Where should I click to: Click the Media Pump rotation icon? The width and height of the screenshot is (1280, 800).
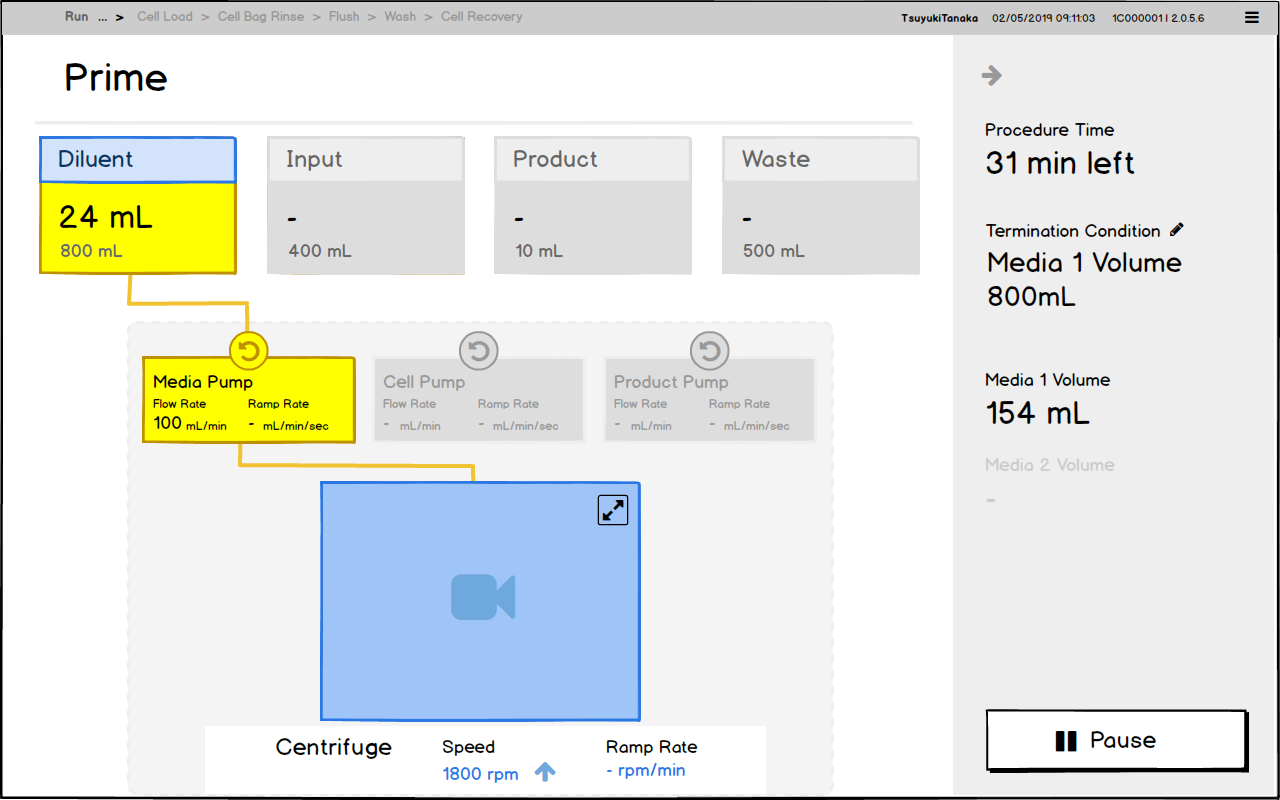249,350
